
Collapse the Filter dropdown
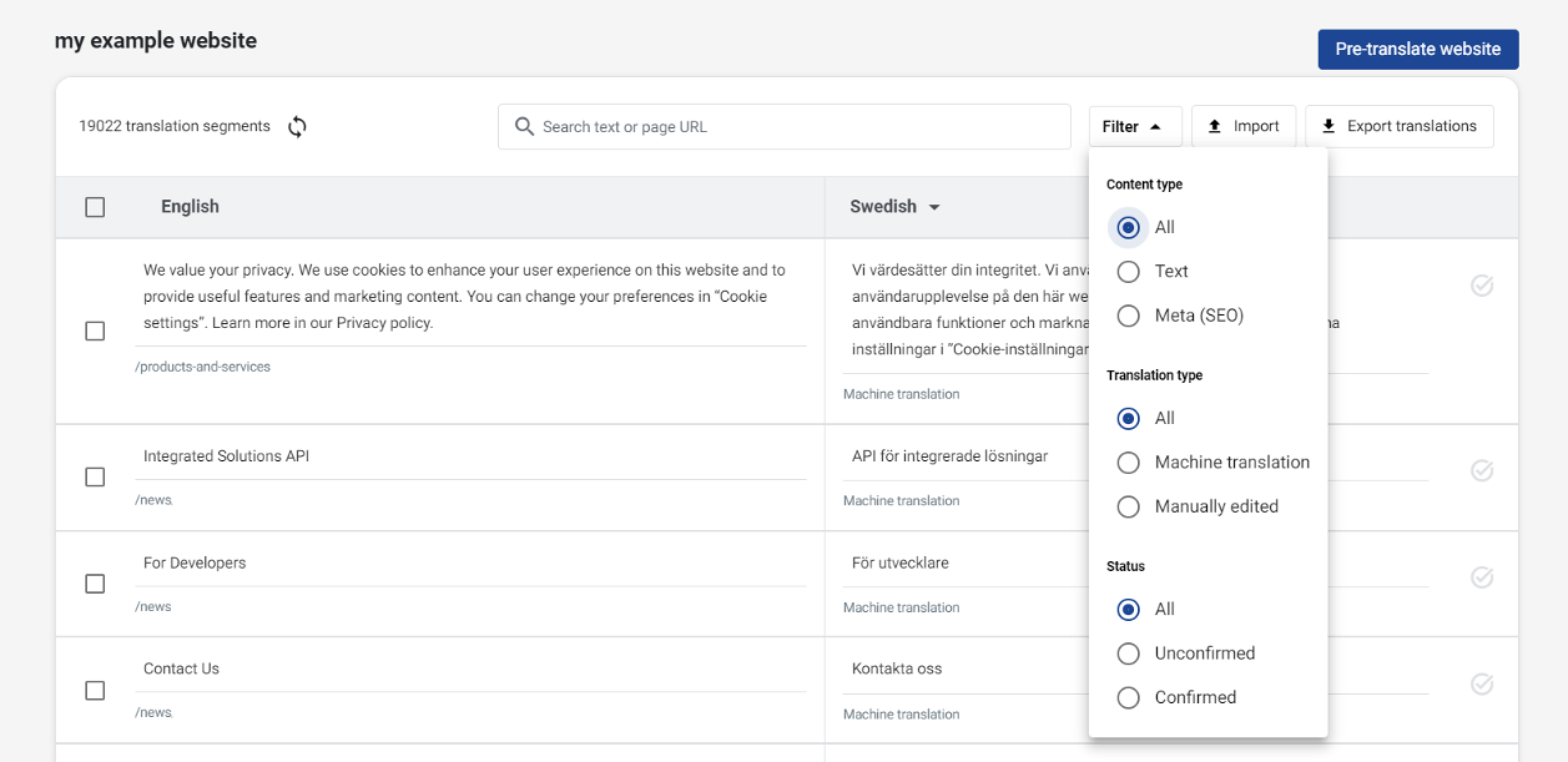(1135, 127)
